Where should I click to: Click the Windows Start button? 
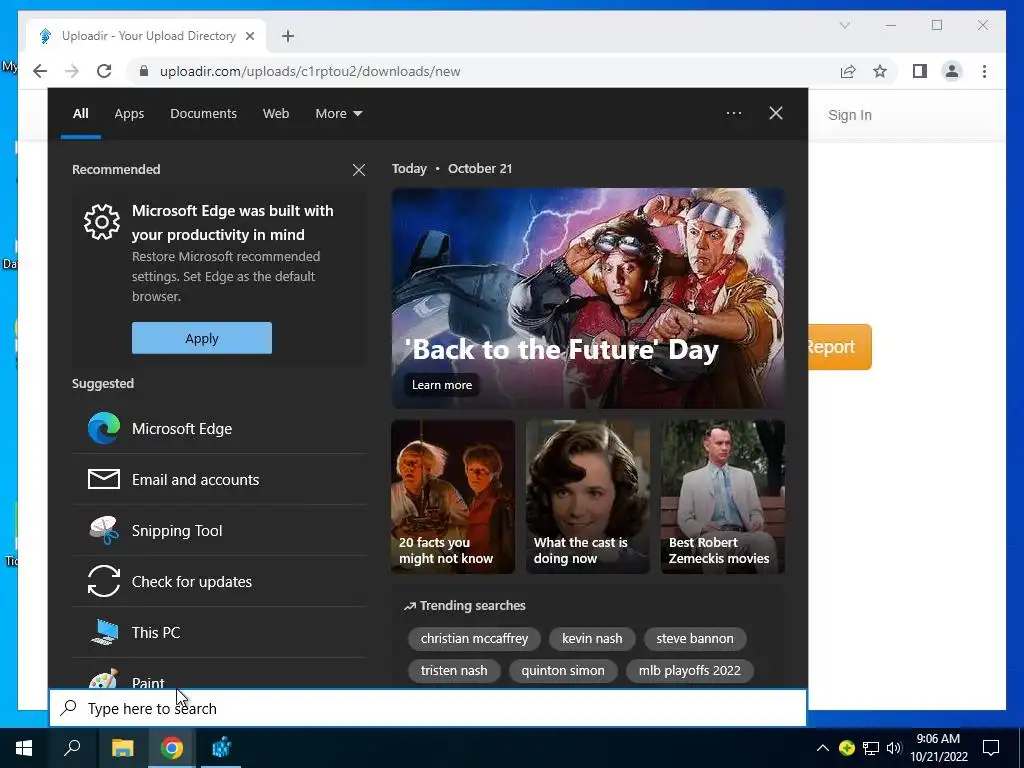point(24,748)
